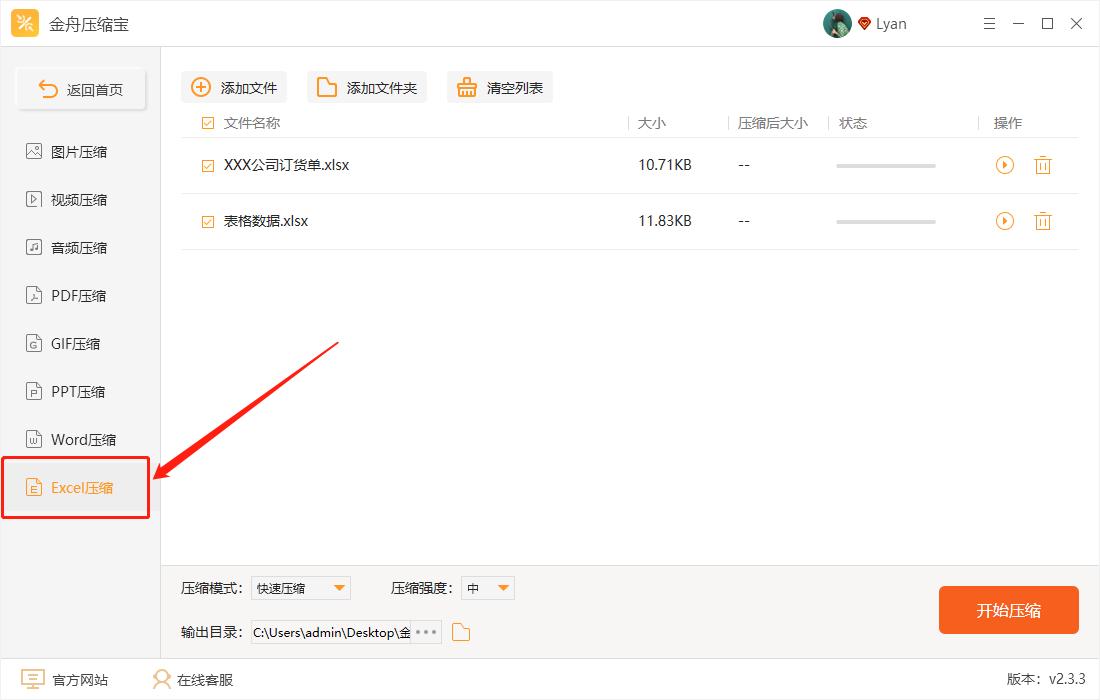Click the progress bar of 表格数据.xlsx

885,221
